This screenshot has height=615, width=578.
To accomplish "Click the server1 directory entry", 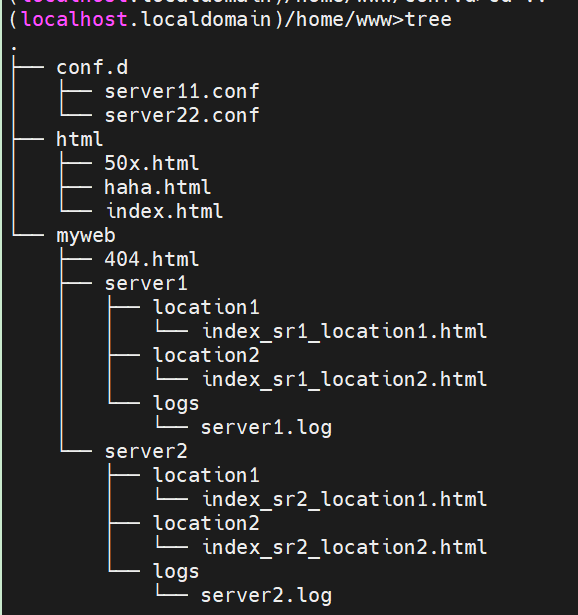I will pos(146,283).
